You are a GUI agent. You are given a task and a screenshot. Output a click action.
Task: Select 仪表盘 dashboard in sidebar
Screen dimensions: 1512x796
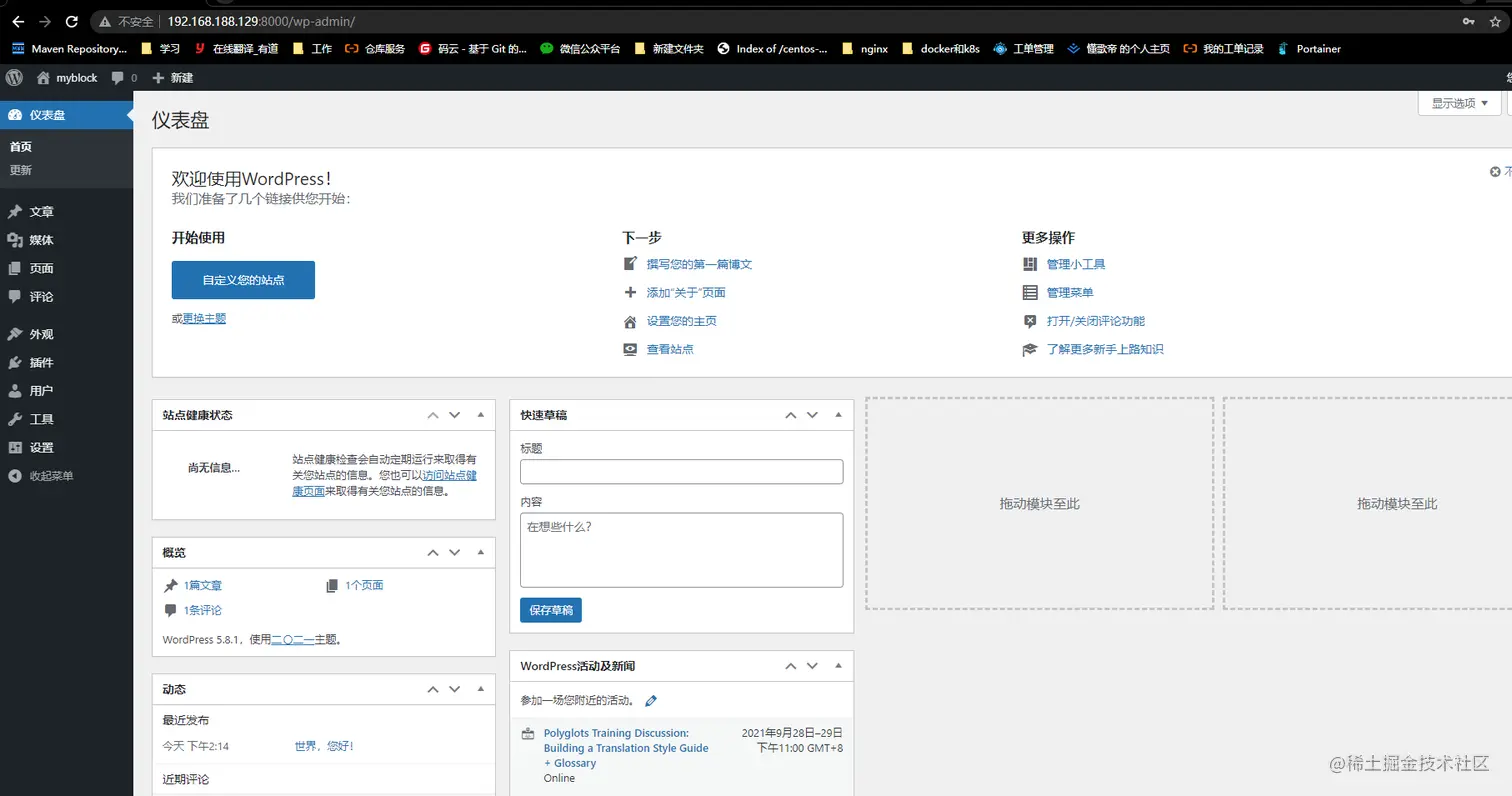click(x=66, y=115)
